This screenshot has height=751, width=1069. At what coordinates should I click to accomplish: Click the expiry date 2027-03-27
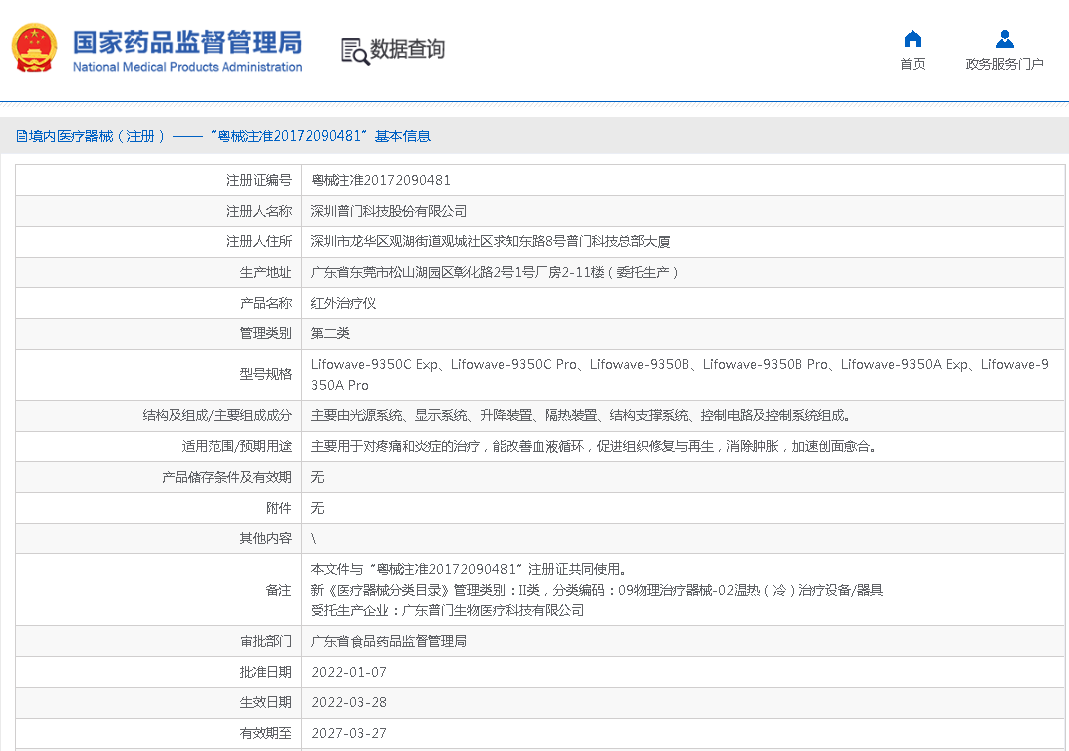tap(349, 733)
